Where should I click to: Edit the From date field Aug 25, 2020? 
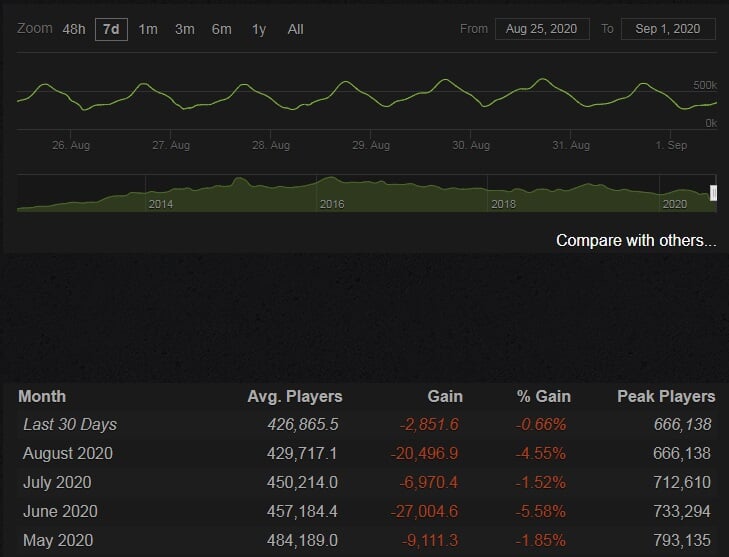[542, 29]
